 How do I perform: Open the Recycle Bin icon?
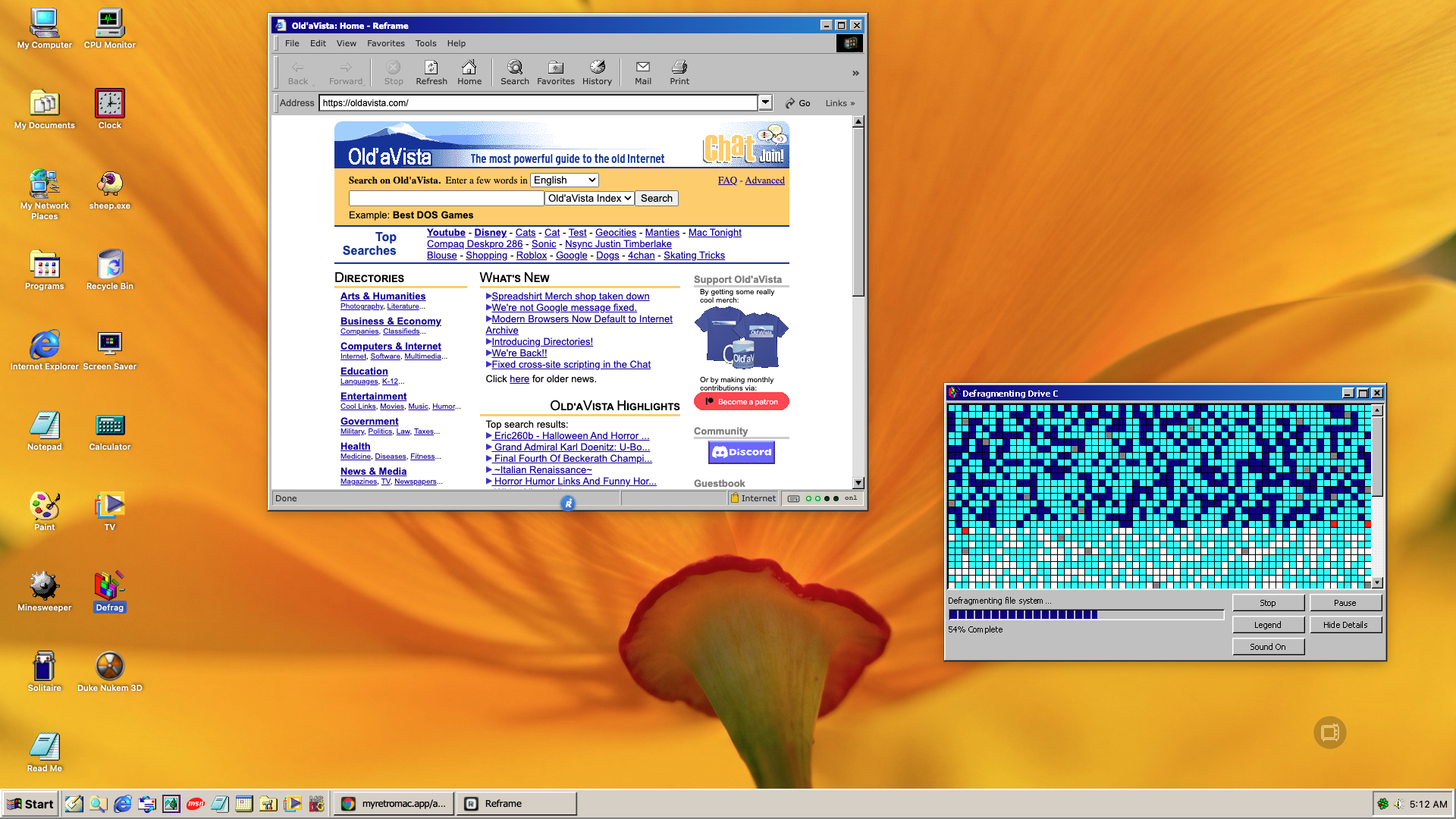click(x=109, y=270)
